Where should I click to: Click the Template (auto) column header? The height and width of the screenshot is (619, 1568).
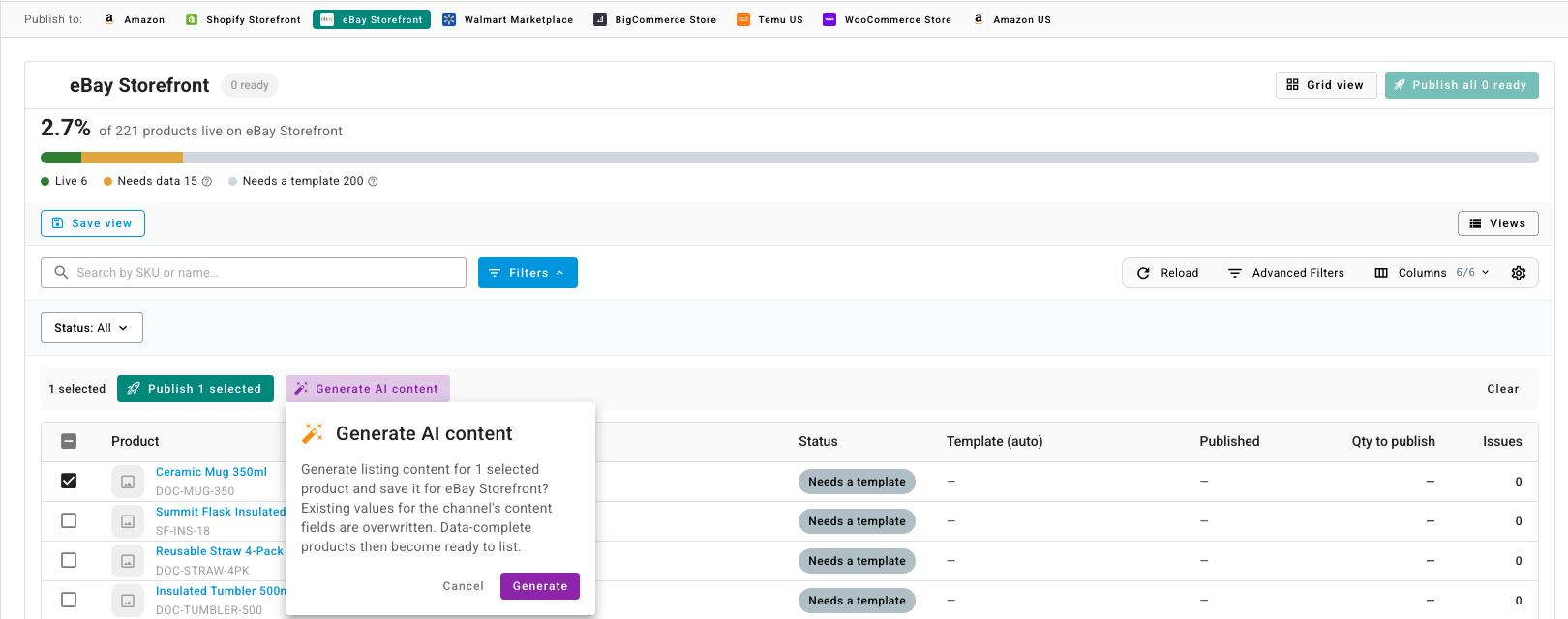pyautogui.click(x=995, y=441)
